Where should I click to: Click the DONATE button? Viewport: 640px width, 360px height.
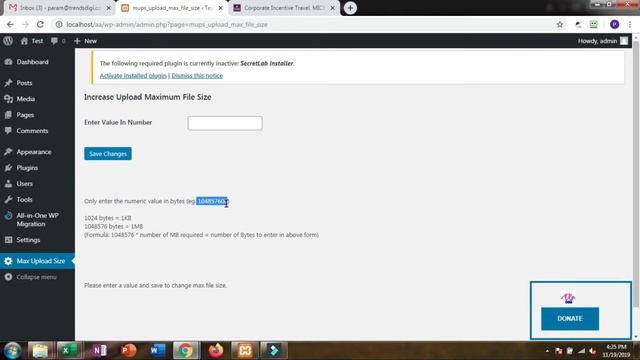(x=570, y=318)
